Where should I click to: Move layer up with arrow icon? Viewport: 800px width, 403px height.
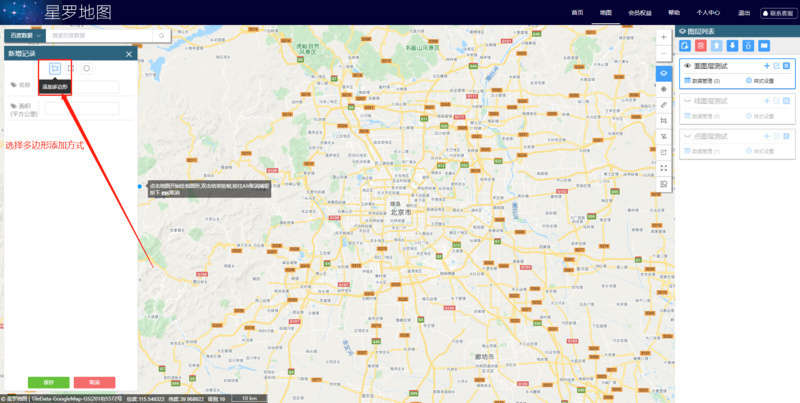click(717, 46)
